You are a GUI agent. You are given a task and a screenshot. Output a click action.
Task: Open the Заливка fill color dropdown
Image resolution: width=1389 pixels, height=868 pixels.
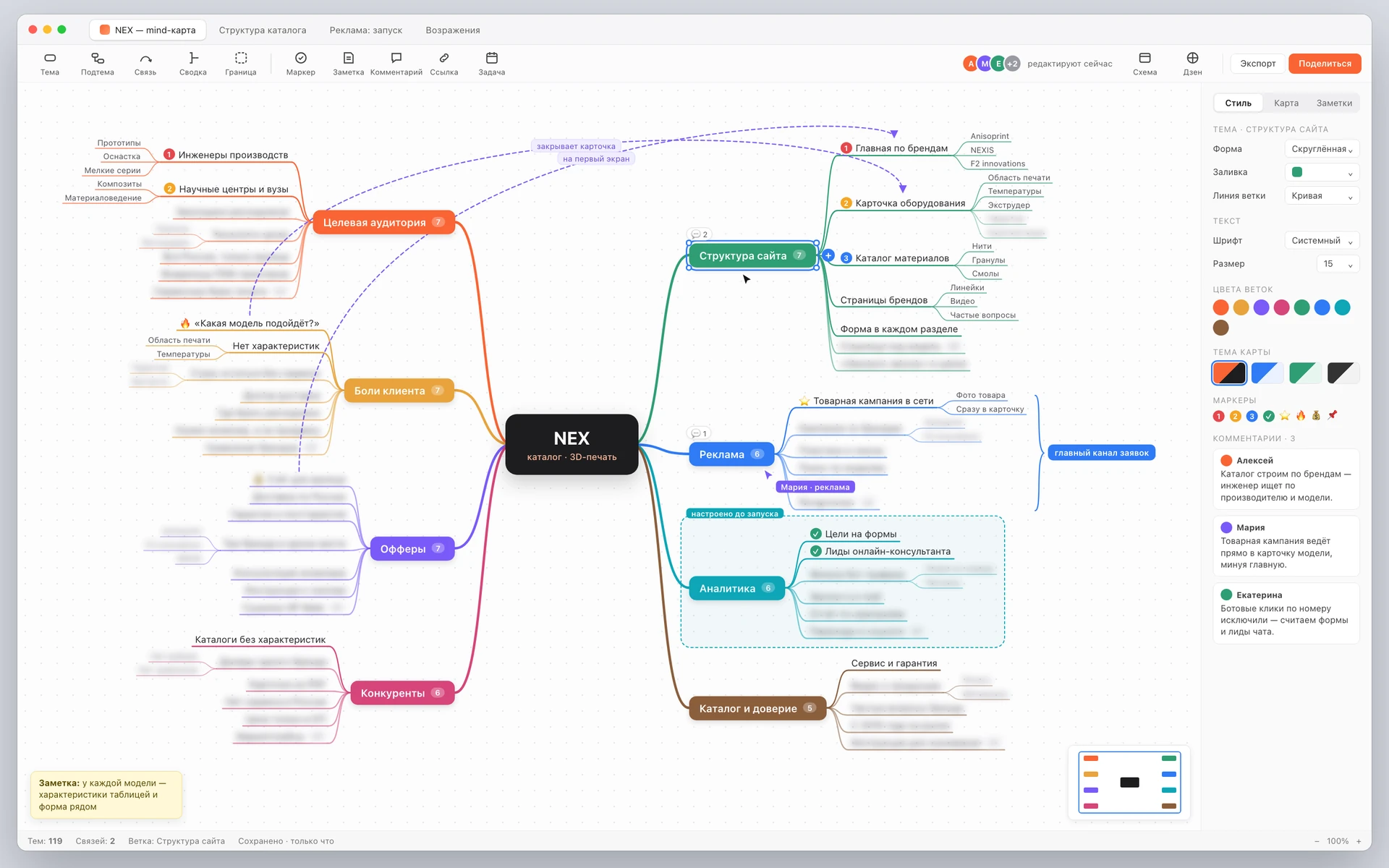pyautogui.click(x=1322, y=172)
